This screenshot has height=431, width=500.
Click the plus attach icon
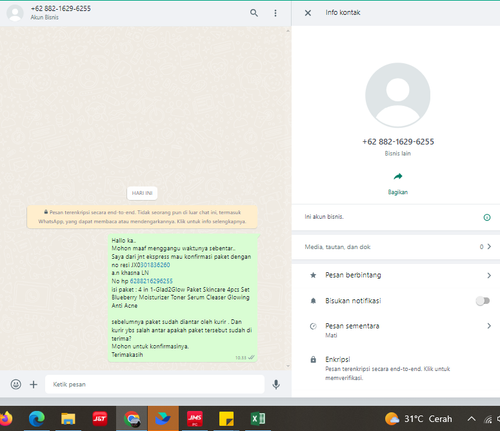coord(33,384)
